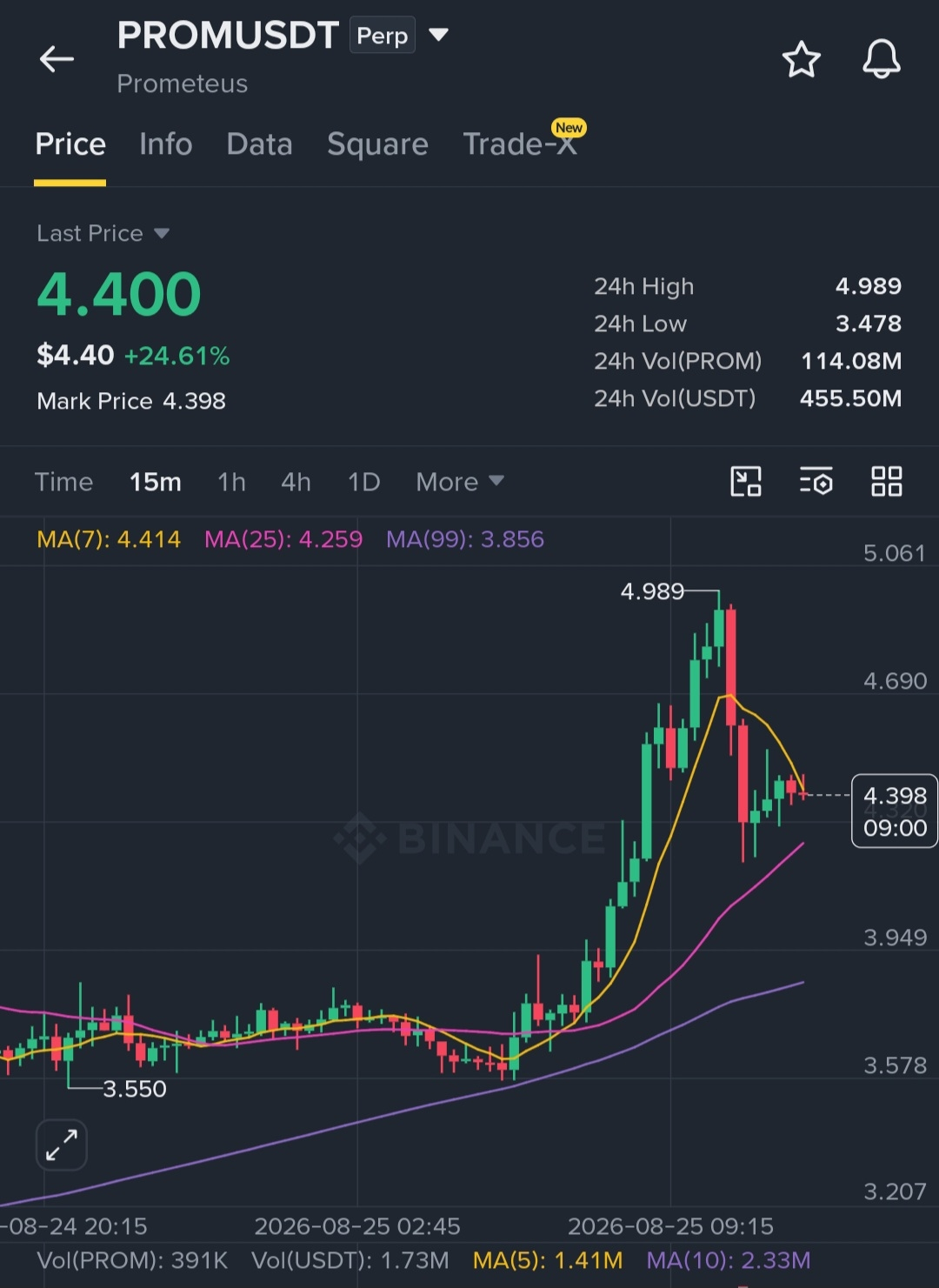Open Last Price type dropdown

point(103,233)
